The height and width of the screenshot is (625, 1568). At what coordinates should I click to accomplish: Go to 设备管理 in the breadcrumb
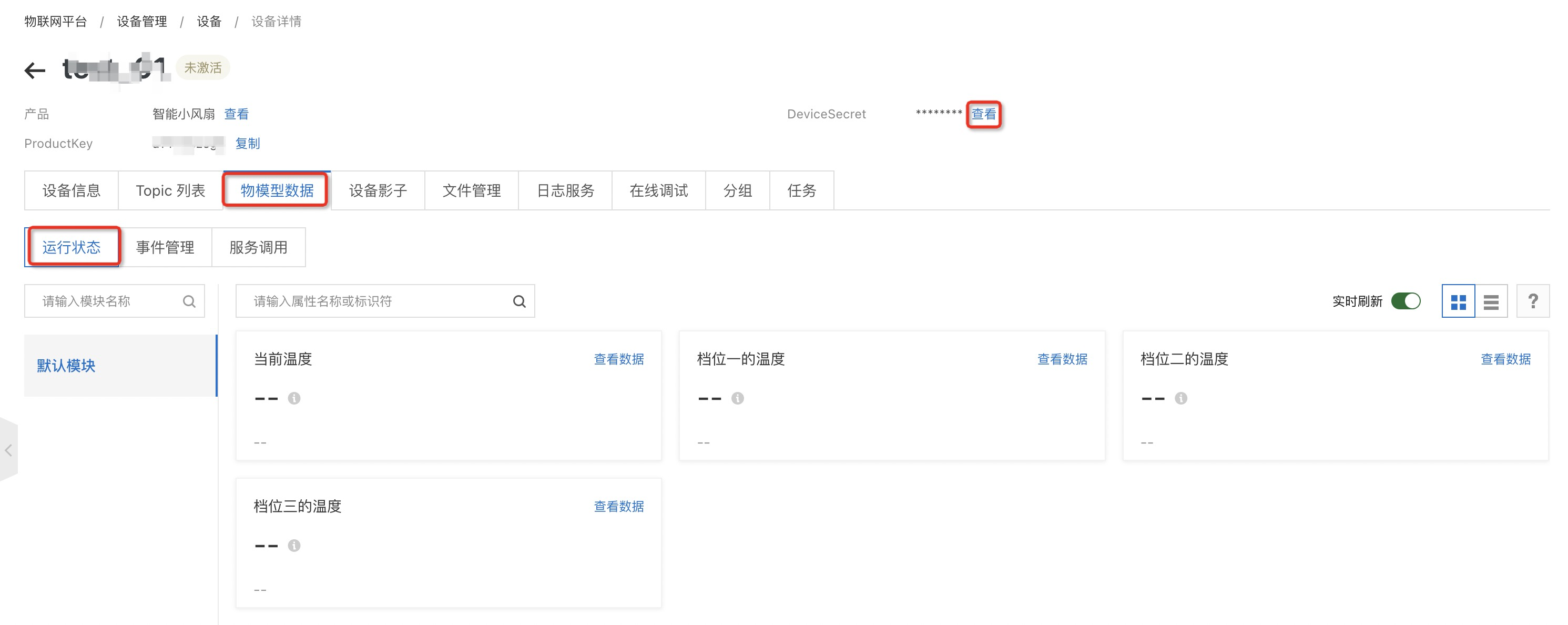coord(142,22)
